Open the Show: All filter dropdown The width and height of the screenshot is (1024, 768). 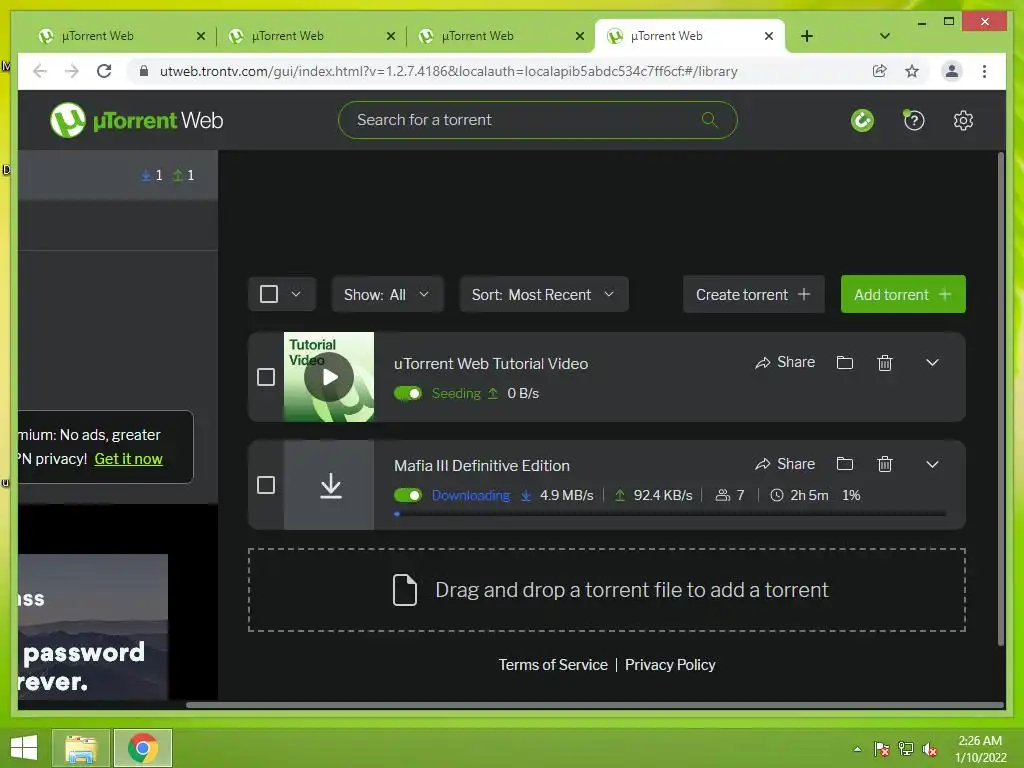pyautogui.click(x=387, y=295)
